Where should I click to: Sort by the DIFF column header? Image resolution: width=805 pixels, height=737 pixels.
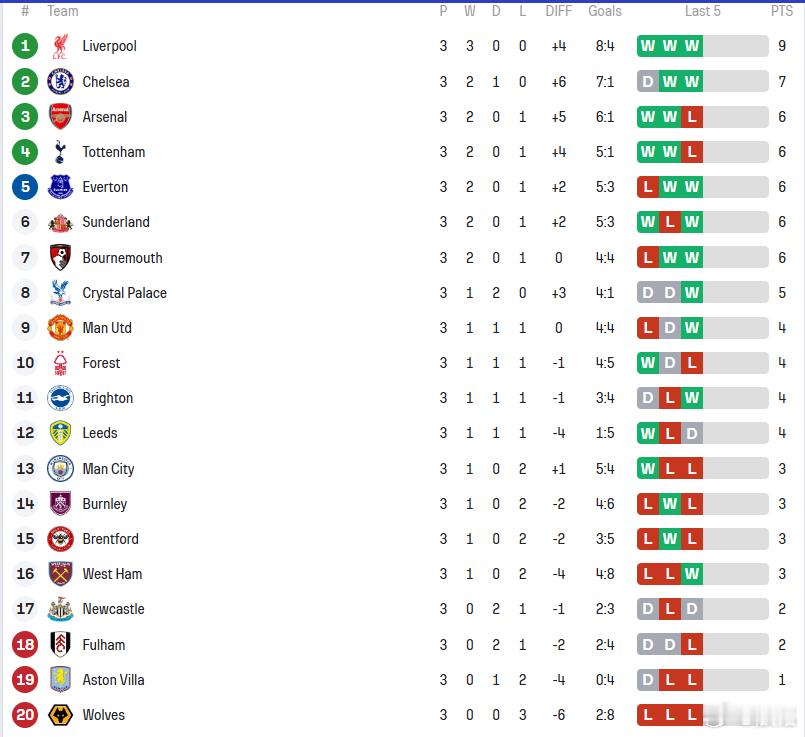559,11
